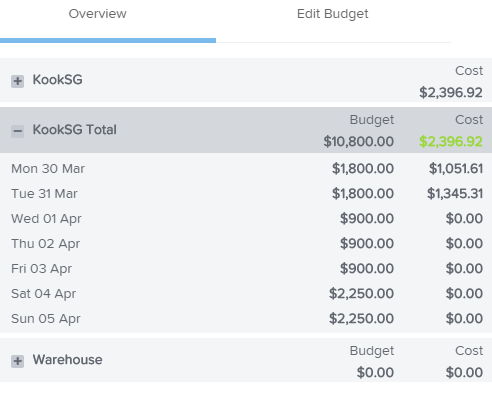This screenshot has width=492, height=393.
Task: Click the $1,345.31 cost for Tue 31 Mar
Action: tap(455, 194)
